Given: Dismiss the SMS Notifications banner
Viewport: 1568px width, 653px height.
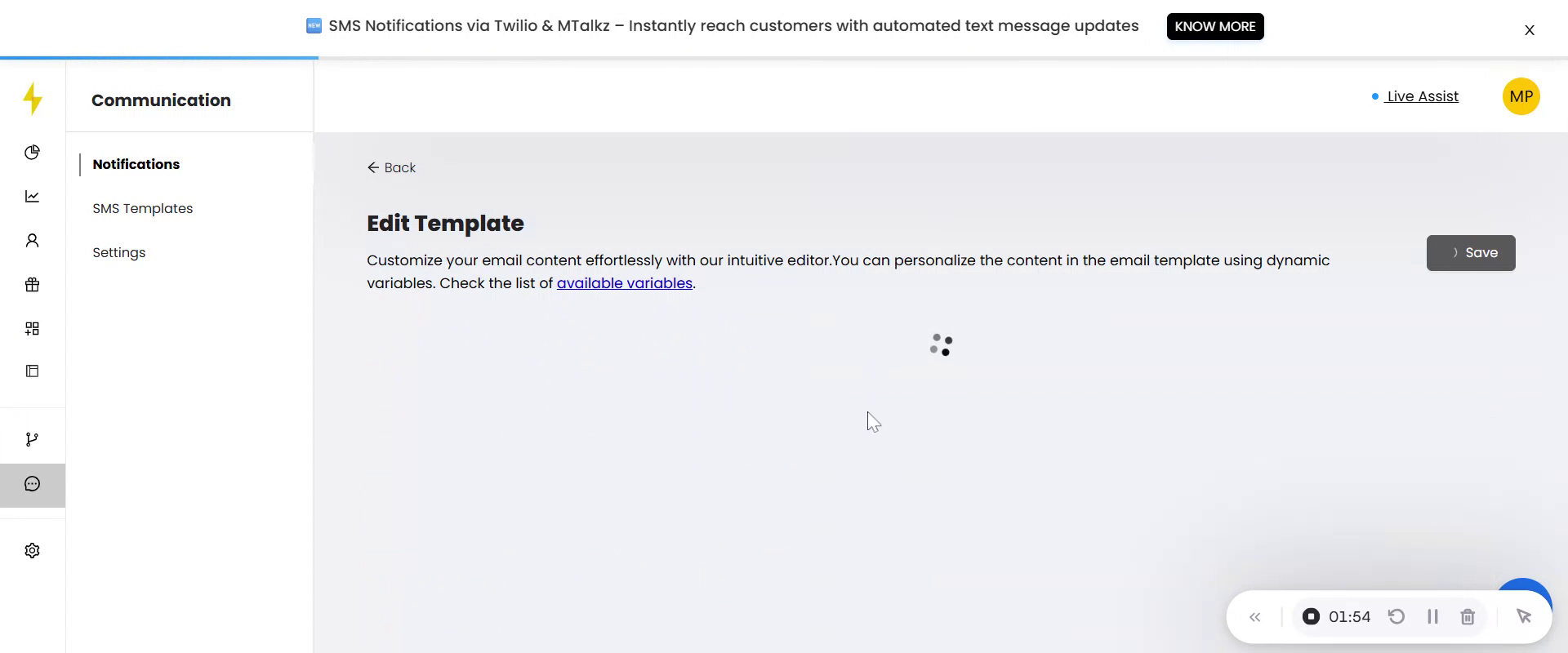Looking at the screenshot, I should coord(1529,30).
